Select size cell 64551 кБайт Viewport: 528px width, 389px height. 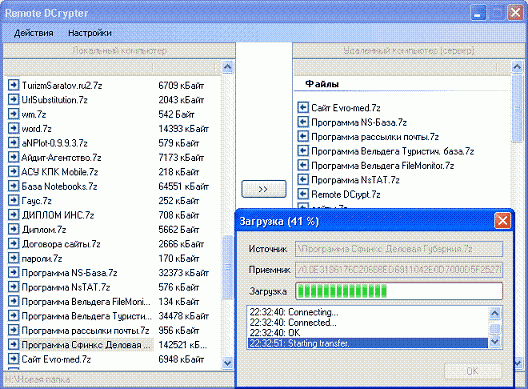[x=184, y=186]
